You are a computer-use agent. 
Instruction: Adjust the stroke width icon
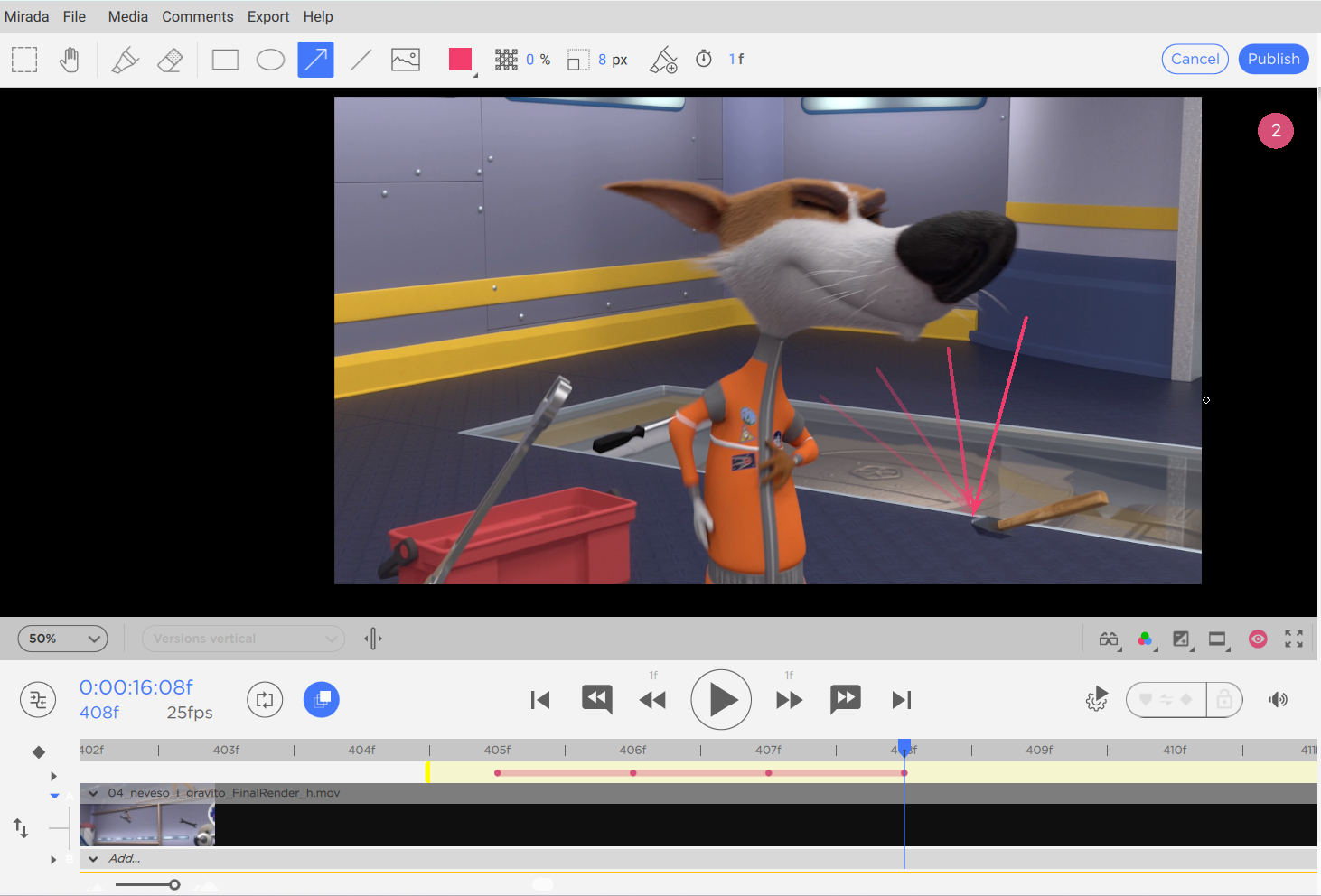point(578,60)
